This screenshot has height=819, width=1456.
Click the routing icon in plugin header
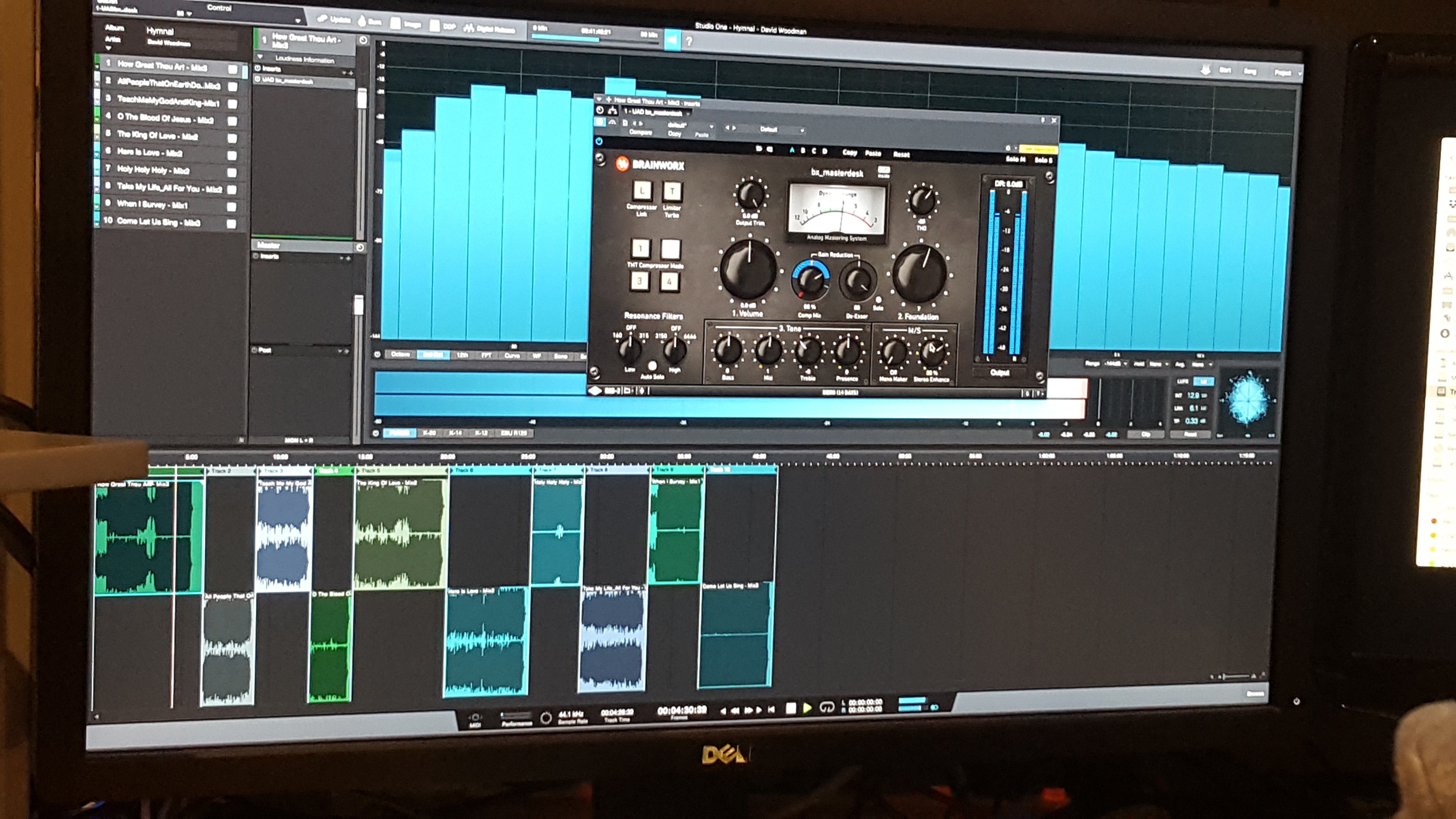point(612,111)
